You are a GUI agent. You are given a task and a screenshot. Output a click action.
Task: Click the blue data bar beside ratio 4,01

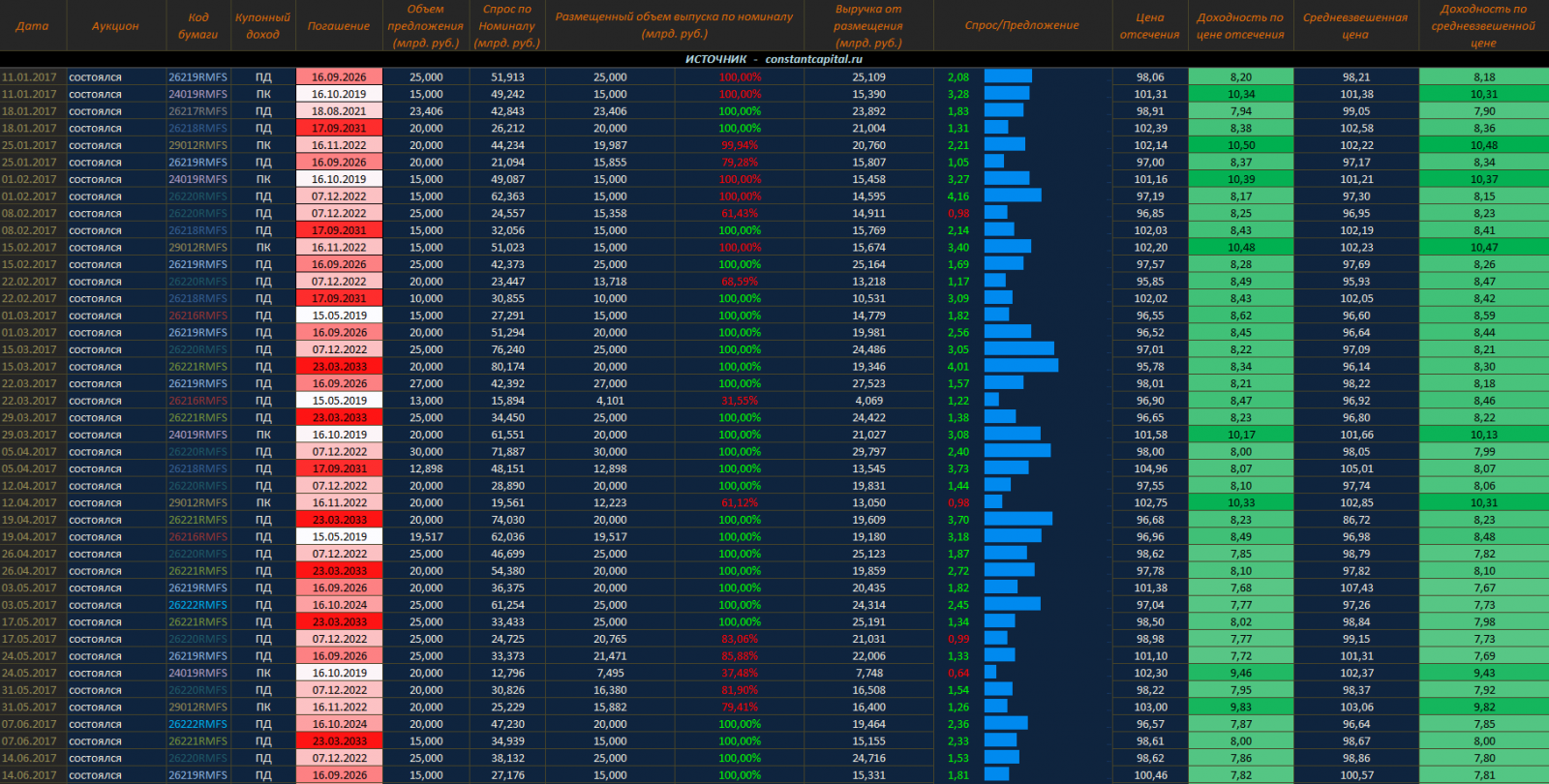pyautogui.click(x=1021, y=367)
